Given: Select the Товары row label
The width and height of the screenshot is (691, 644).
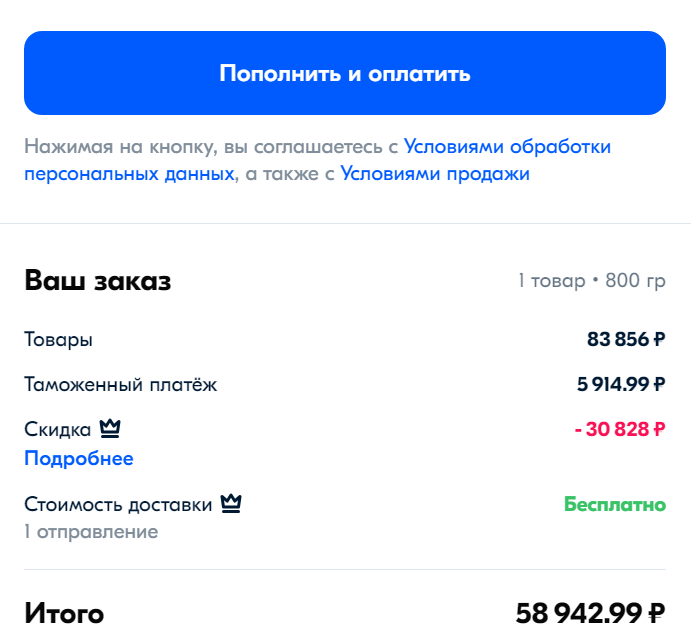Looking at the screenshot, I should pyautogui.click(x=59, y=340).
